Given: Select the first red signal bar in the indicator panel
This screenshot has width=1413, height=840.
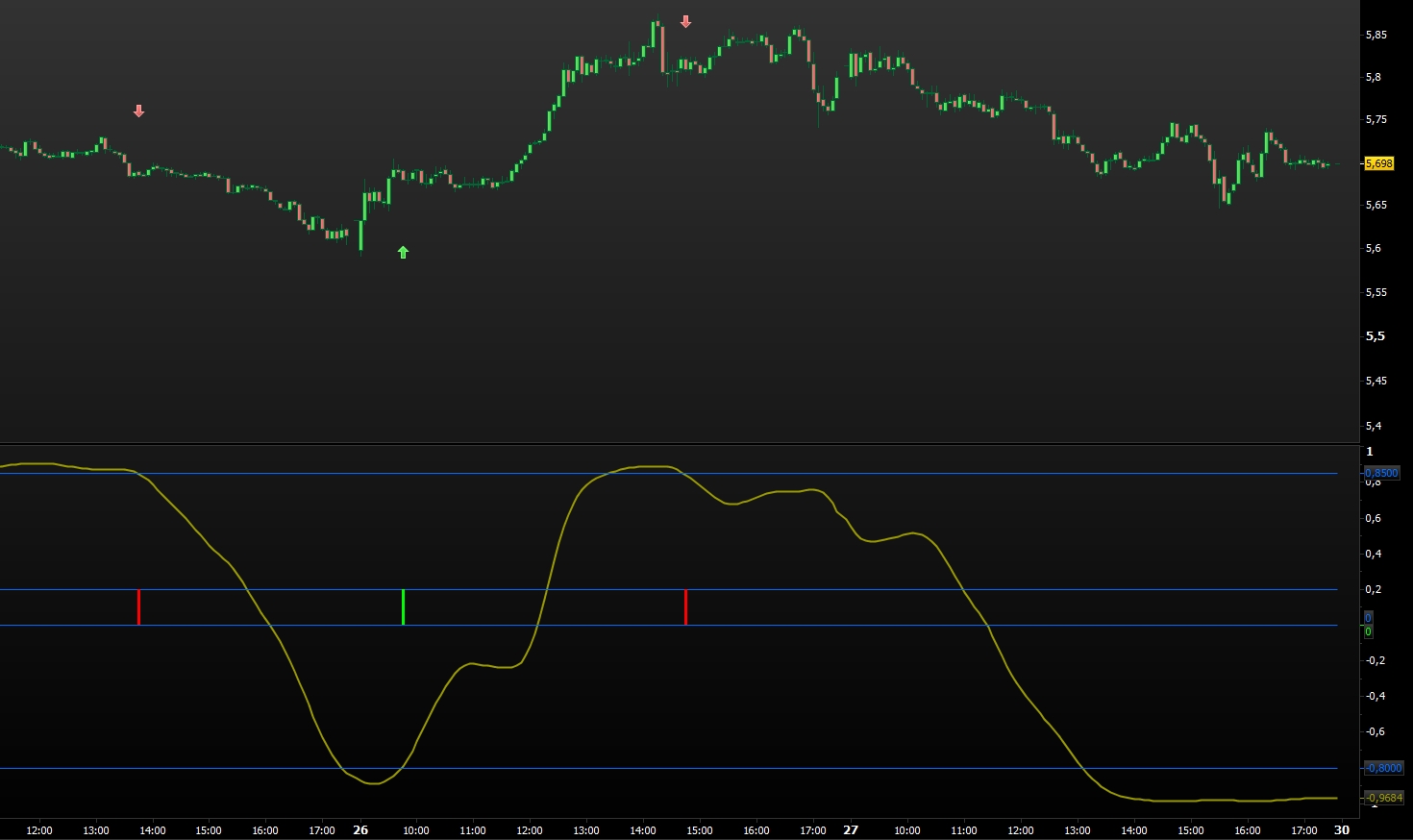Looking at the screenshot, I should [138, 607].
